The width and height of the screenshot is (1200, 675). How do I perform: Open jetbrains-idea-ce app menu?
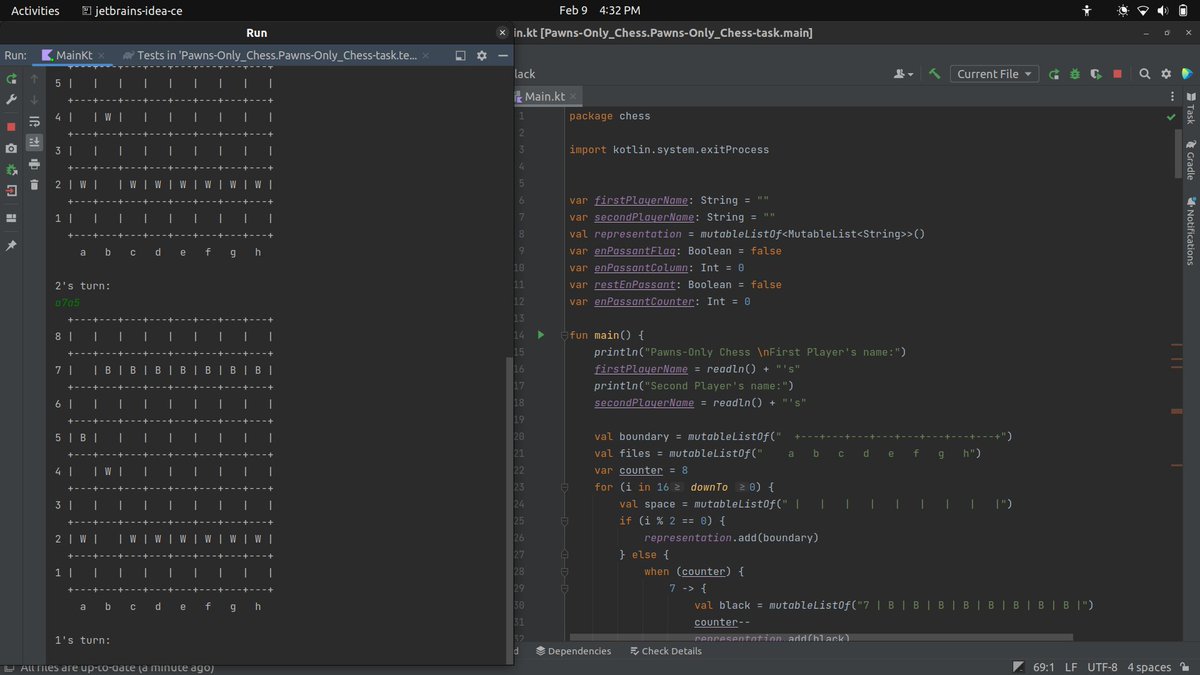pyautogui.click(x=133, y=11)
